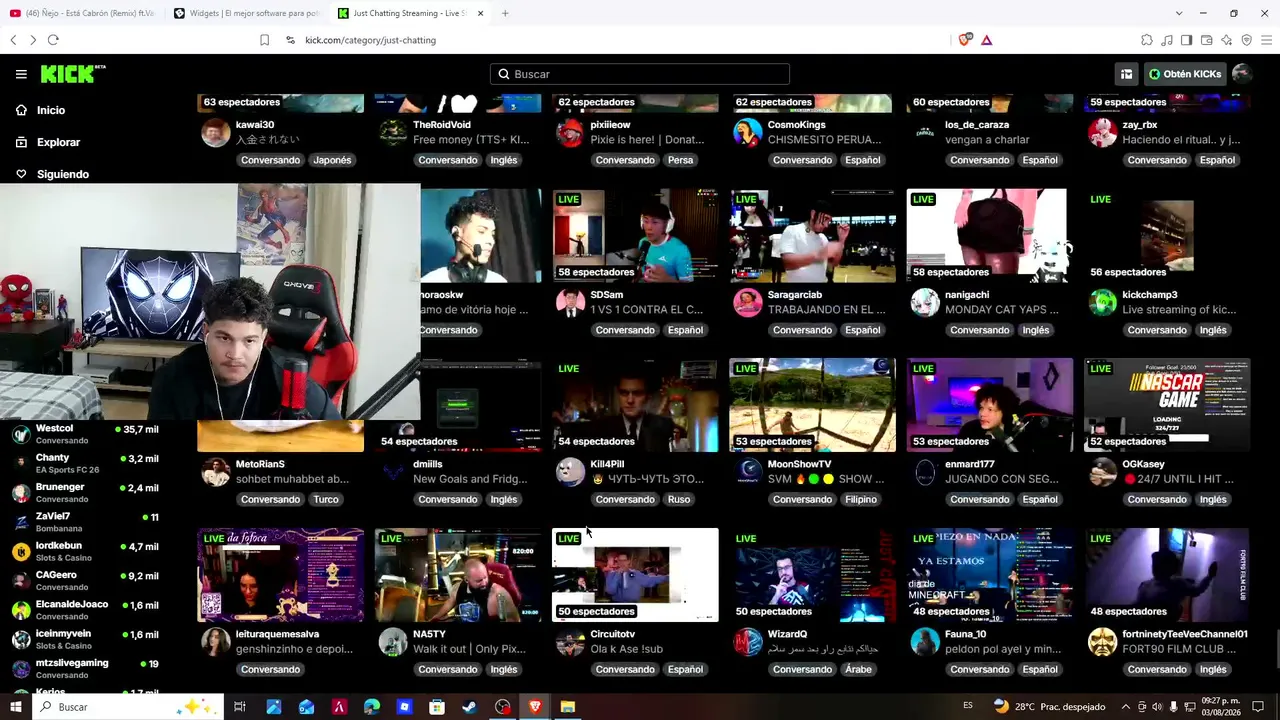
Task: Open the Windows notification center icon
Action: [x=1259, y=707]
